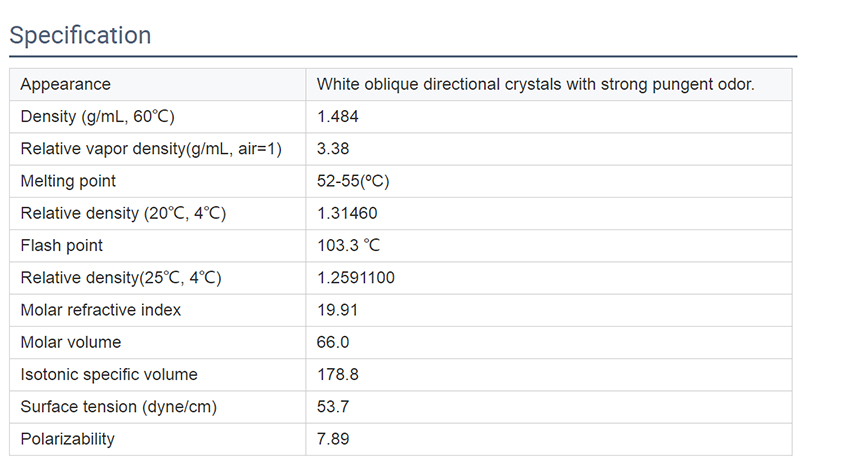The width and height of the screenshot is (850, 474).
Task: Click the Molar volume value 66.0
Action: point(333,342)
